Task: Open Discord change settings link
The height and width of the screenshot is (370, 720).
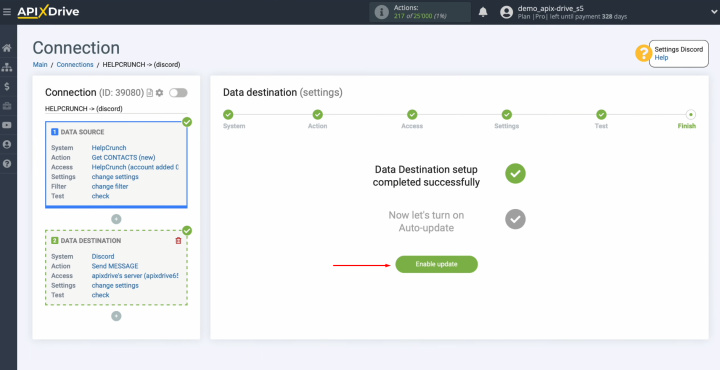Action: 115,286
